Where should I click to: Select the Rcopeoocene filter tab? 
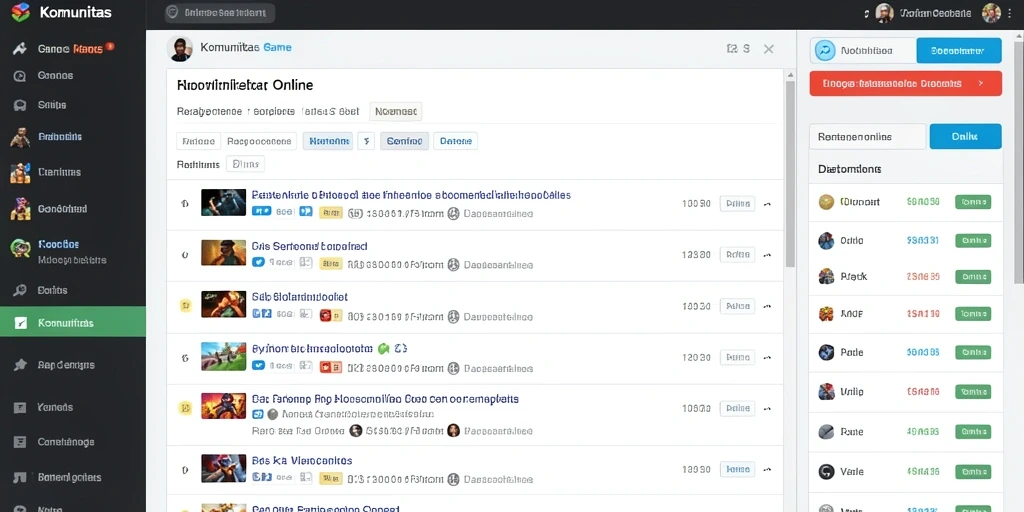point(259,141)
